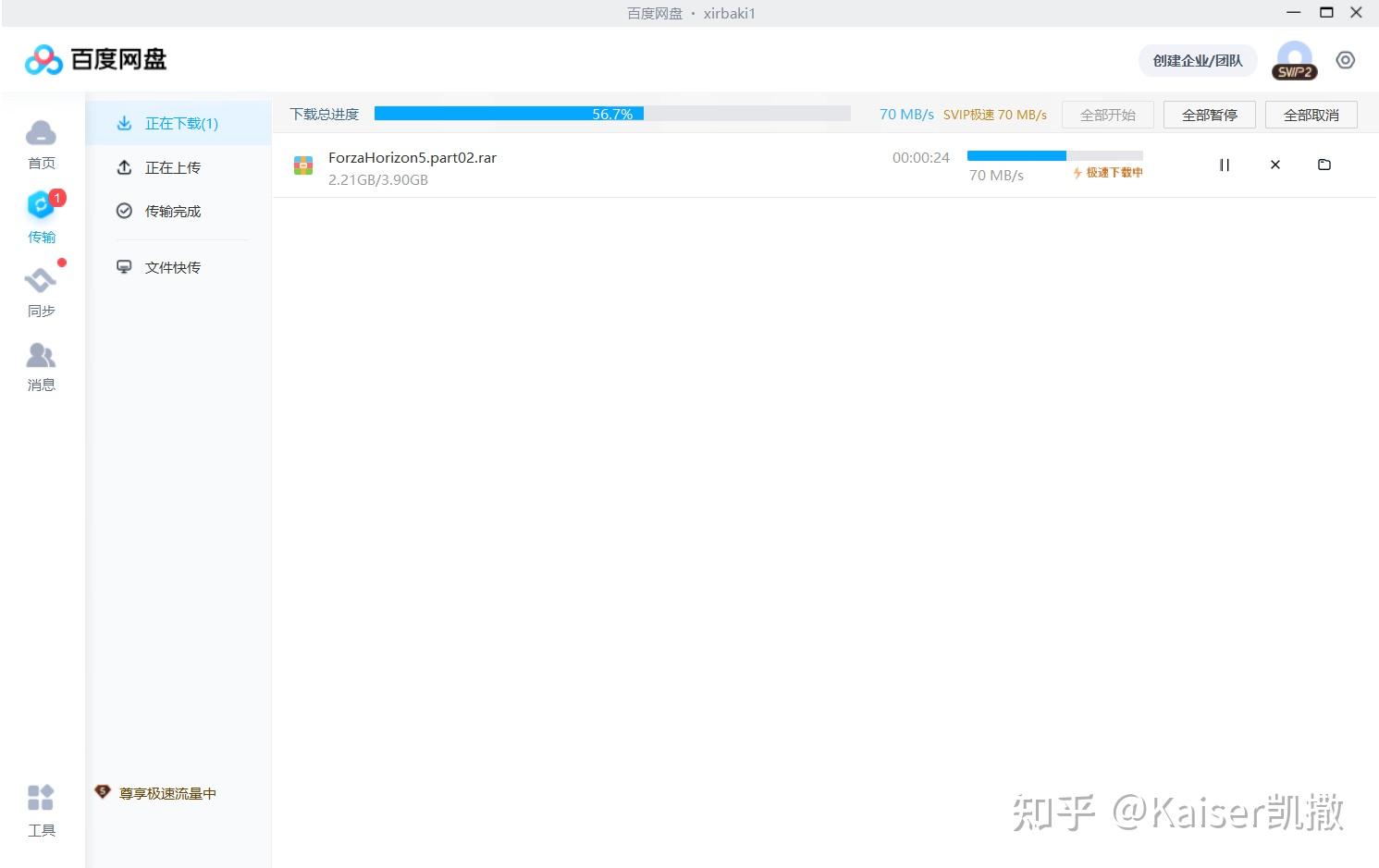Screen dimensions: 1379x868
Task: Click the 创建企业/团队 button
Action: click(1198, 61)
